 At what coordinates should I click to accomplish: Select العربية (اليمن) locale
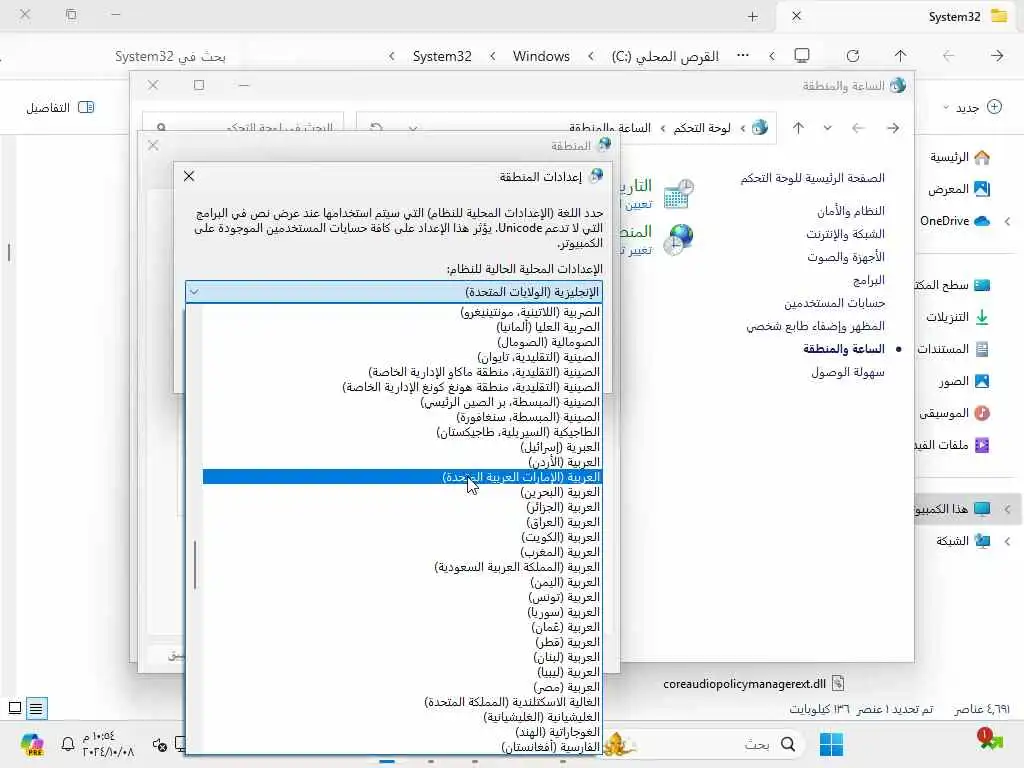tap(402, 583)
